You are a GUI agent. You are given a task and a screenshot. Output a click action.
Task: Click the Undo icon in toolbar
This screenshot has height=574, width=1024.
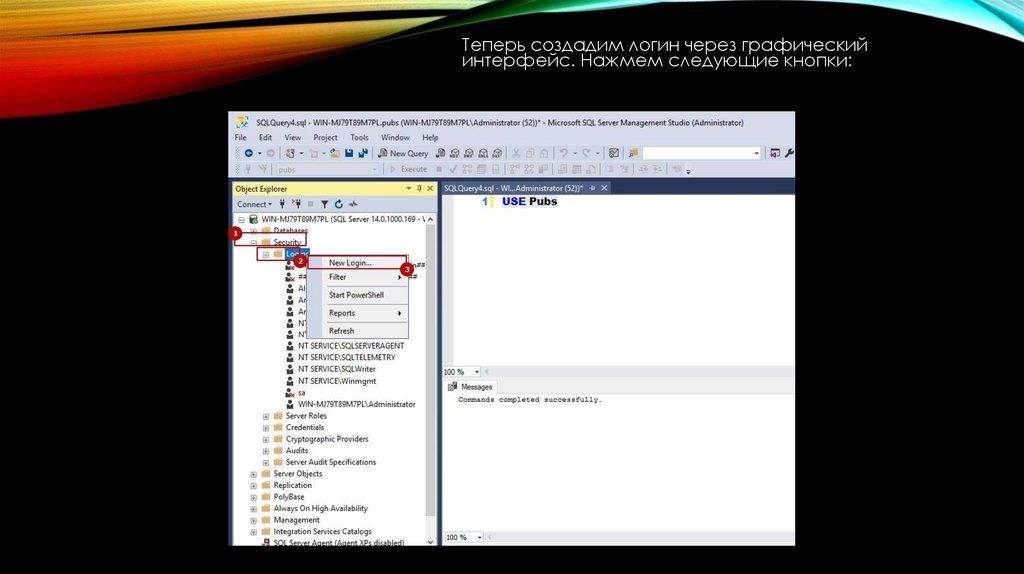pyautogui.click(x=563, y=153)
